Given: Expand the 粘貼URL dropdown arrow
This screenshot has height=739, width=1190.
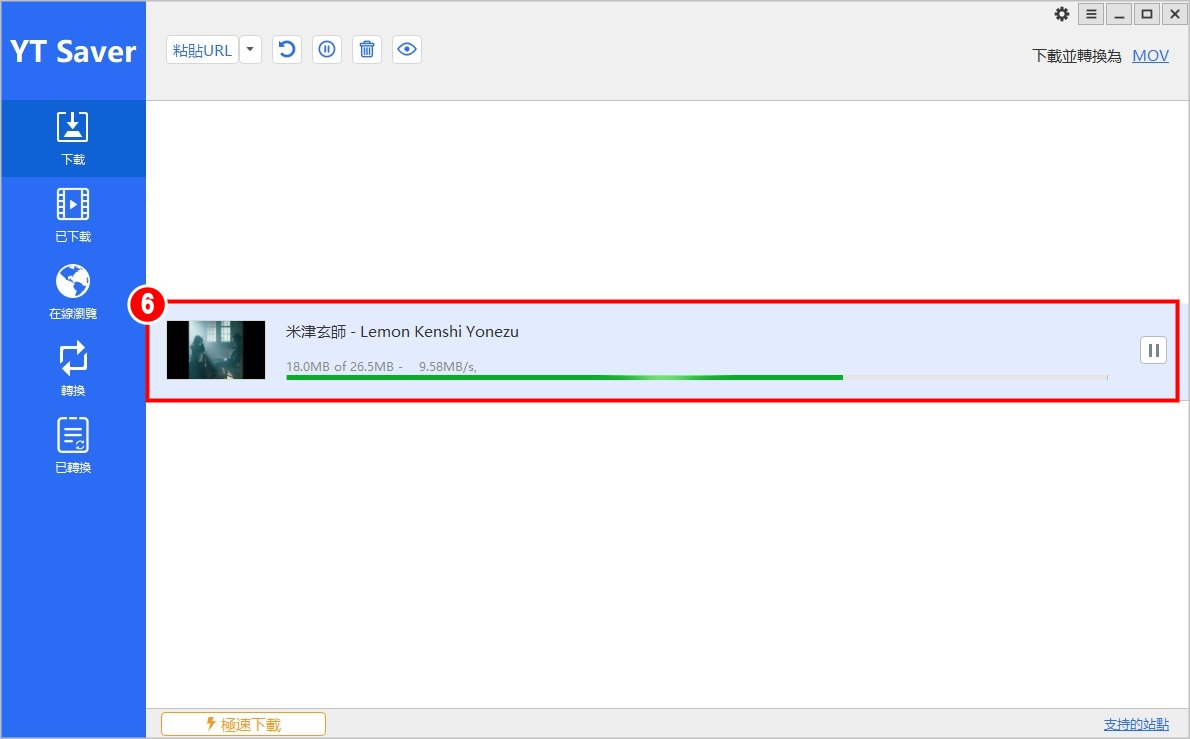Looking at the screenshot, I should (250, 50).
